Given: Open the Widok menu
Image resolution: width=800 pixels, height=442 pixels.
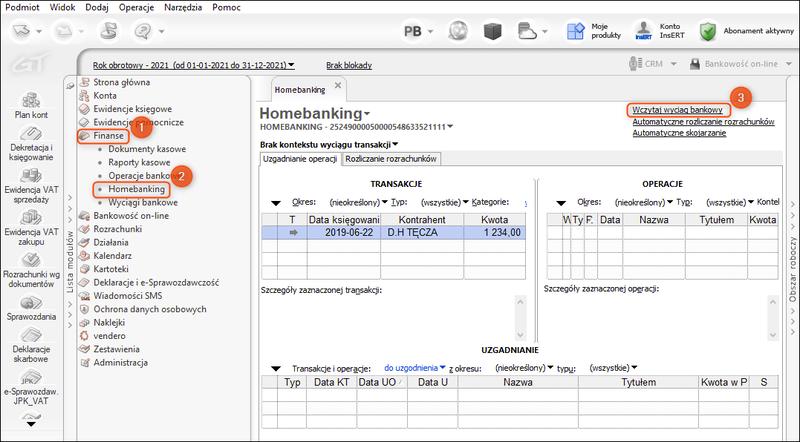Looking at the screenshot, I should 62,7.
